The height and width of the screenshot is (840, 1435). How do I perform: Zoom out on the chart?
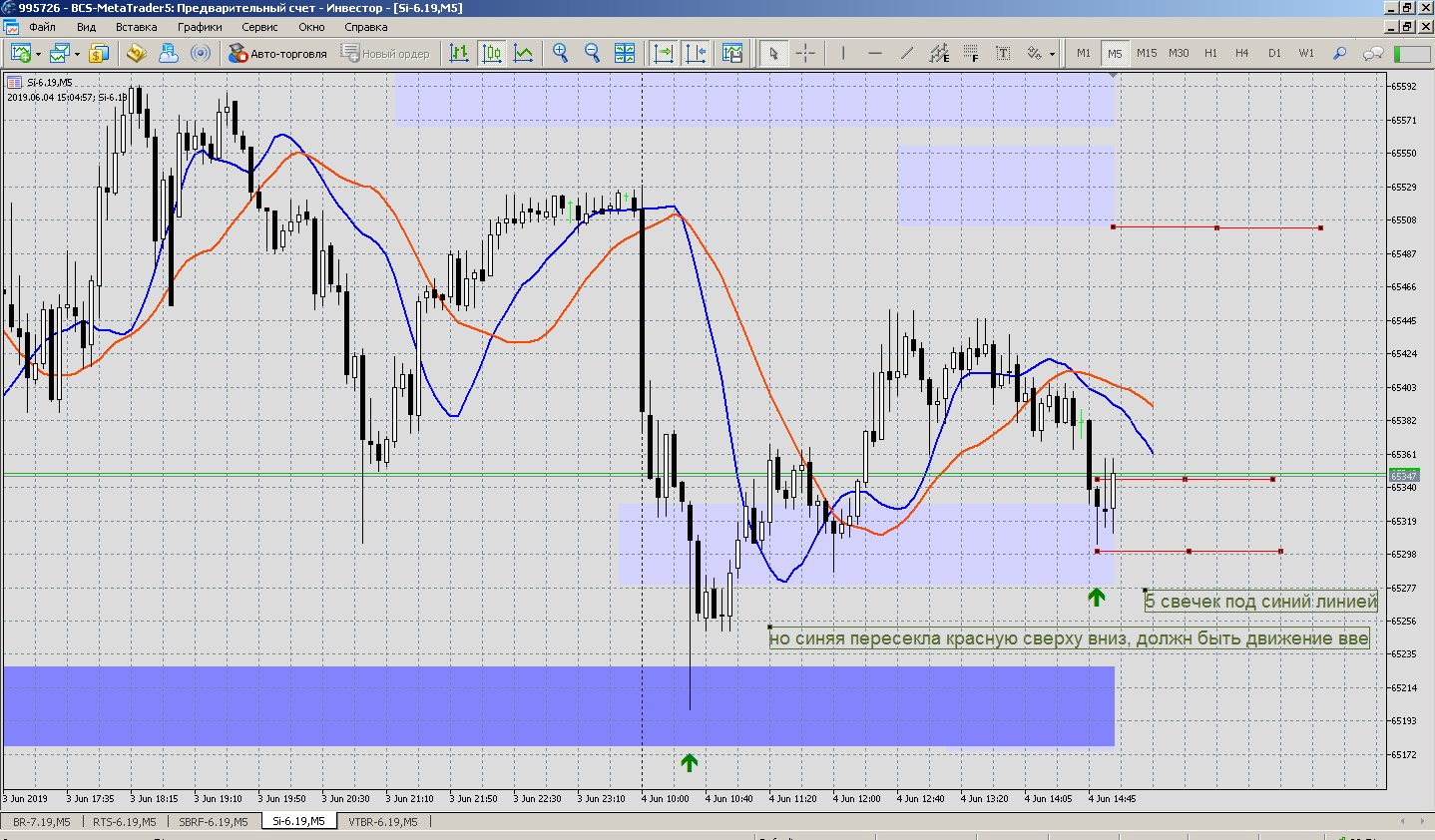click(x=592, y=53)
